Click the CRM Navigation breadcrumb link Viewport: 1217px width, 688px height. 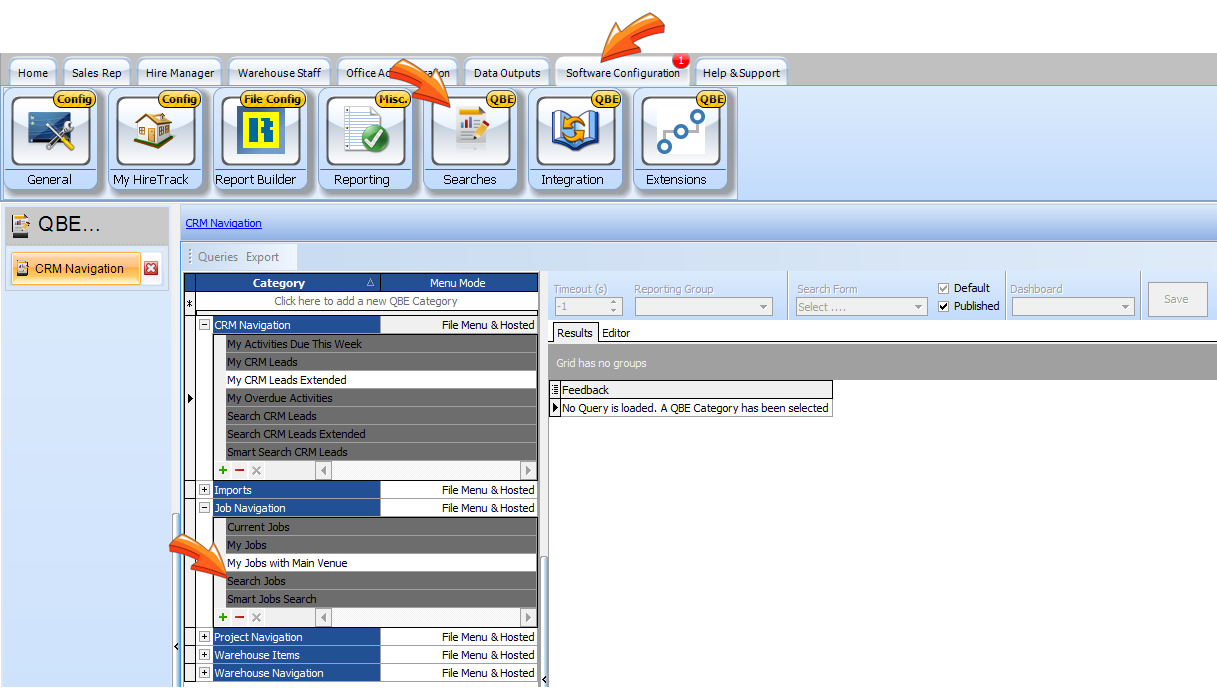[223, 223]
